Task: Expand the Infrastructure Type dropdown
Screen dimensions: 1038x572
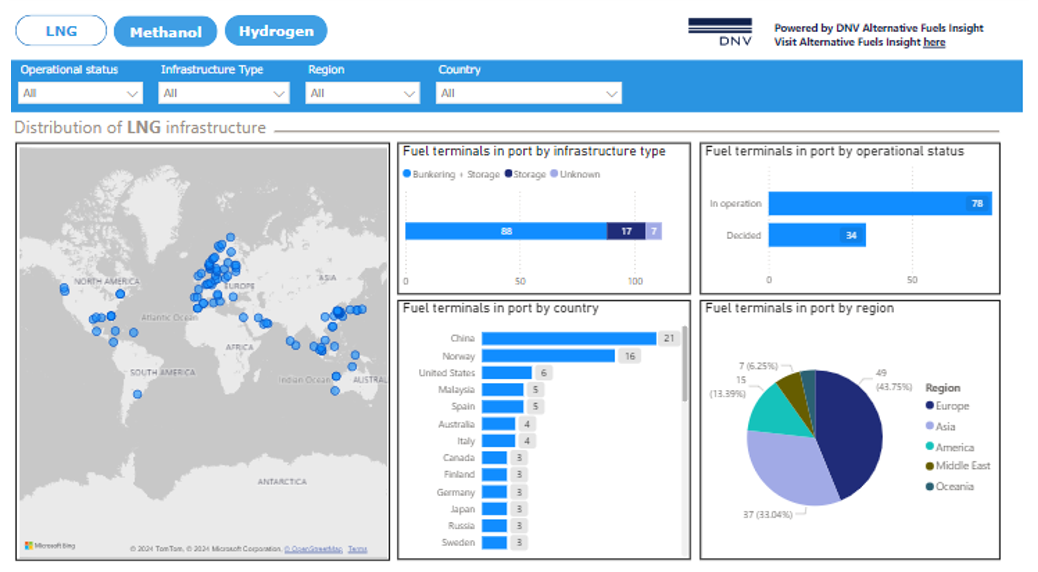Action: click(224, 93)
